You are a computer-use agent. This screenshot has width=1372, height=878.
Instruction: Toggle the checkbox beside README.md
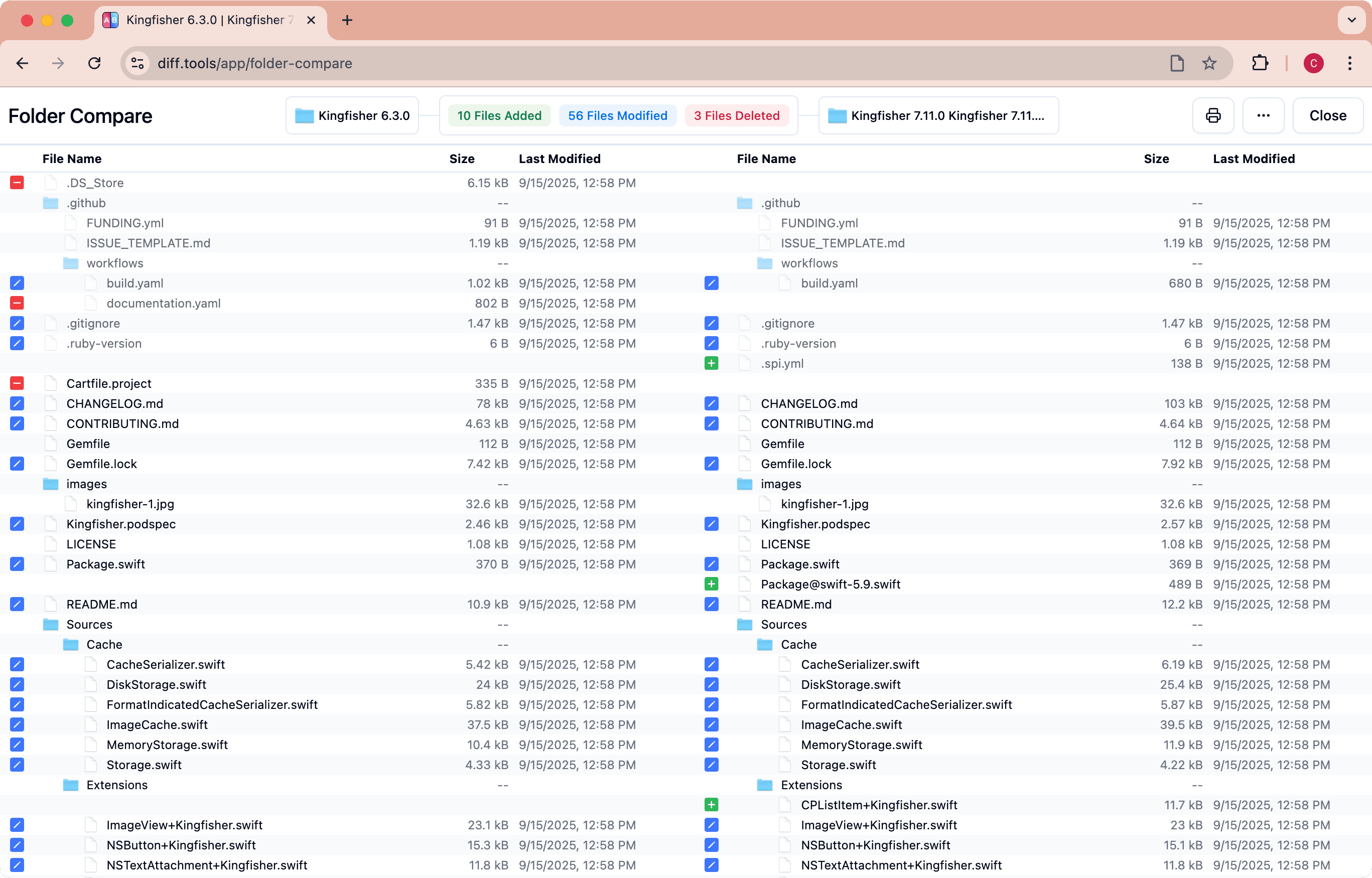pos(17,604)
